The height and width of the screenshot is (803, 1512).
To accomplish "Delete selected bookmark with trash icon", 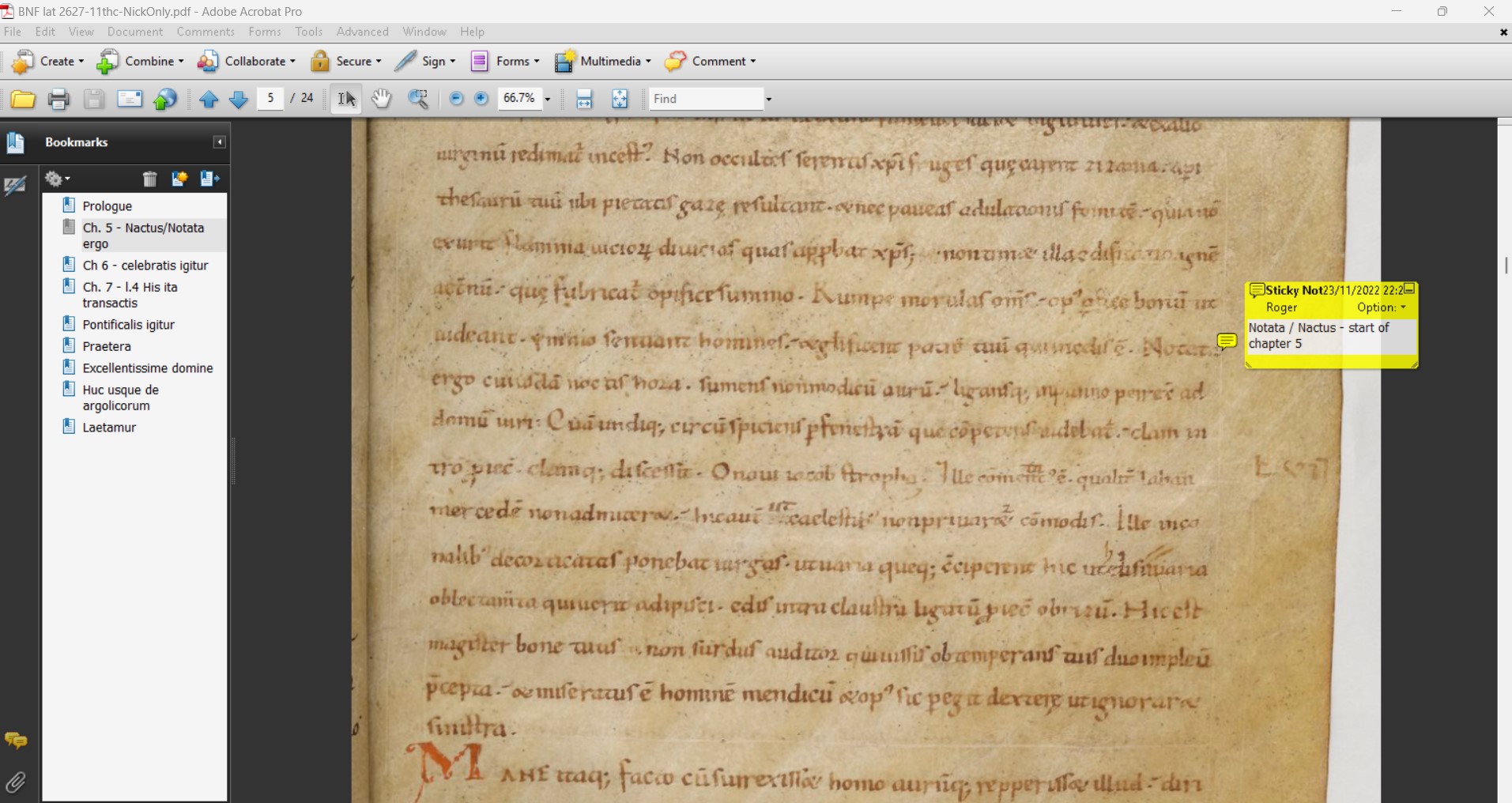I will (x=150, y=179).
